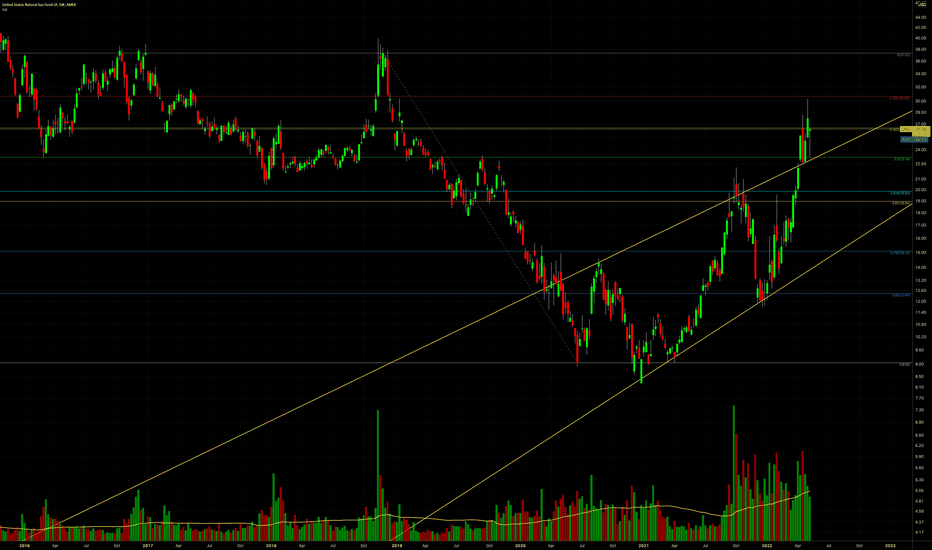Select the blue Fibonacci label near 15.00
The height and width of the screenshot is (550, 932).
pyautogui.click(x=900, y=253)
